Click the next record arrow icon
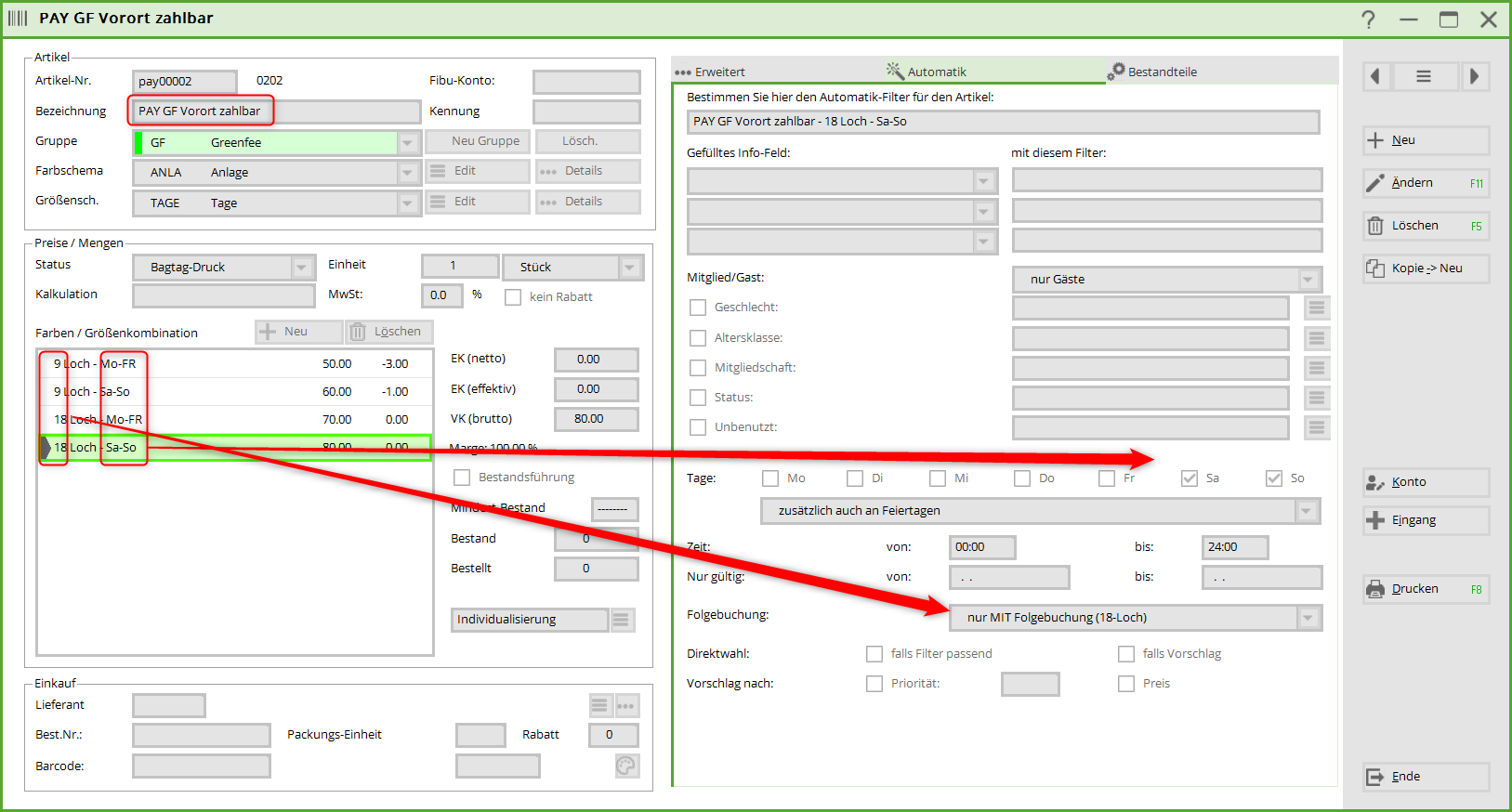The height and width of the screenshot is (812, 1512). (1474, 76)
